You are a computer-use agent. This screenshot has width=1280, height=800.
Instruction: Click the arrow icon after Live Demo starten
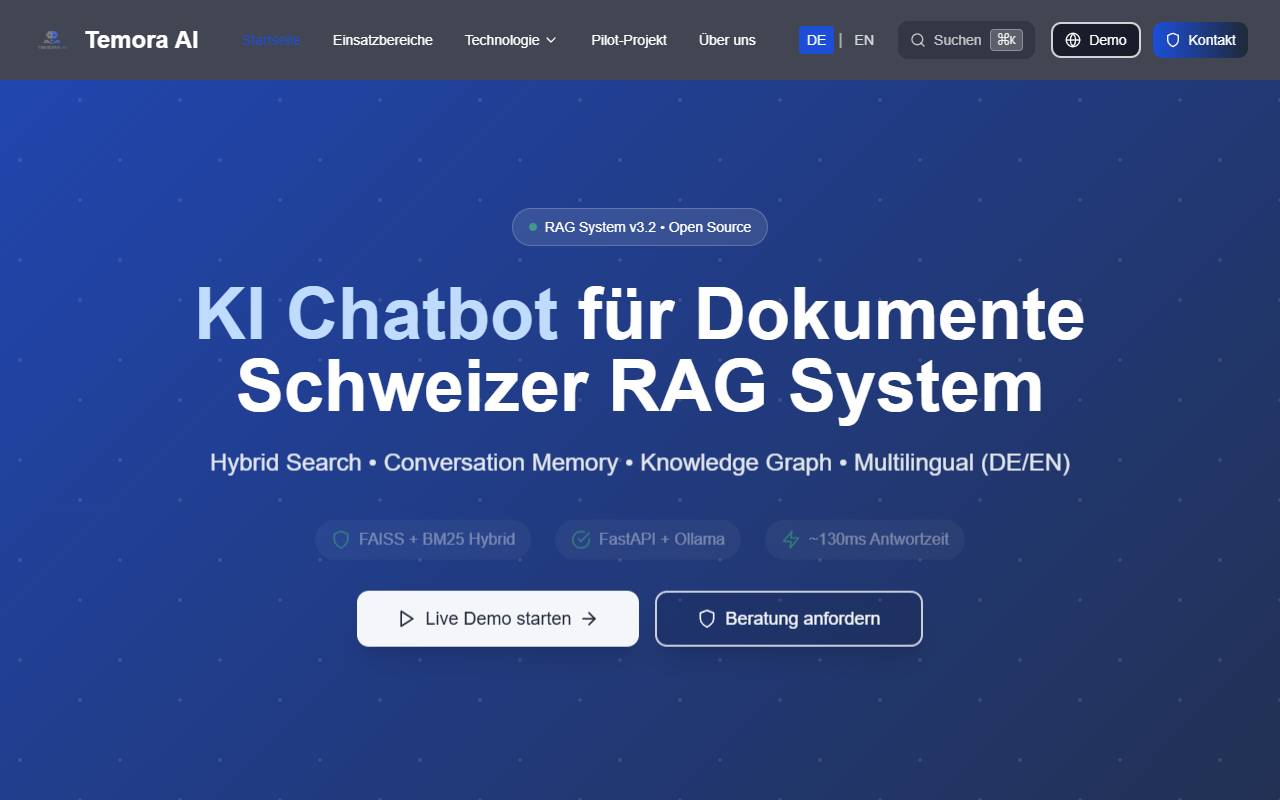(589, 619)
